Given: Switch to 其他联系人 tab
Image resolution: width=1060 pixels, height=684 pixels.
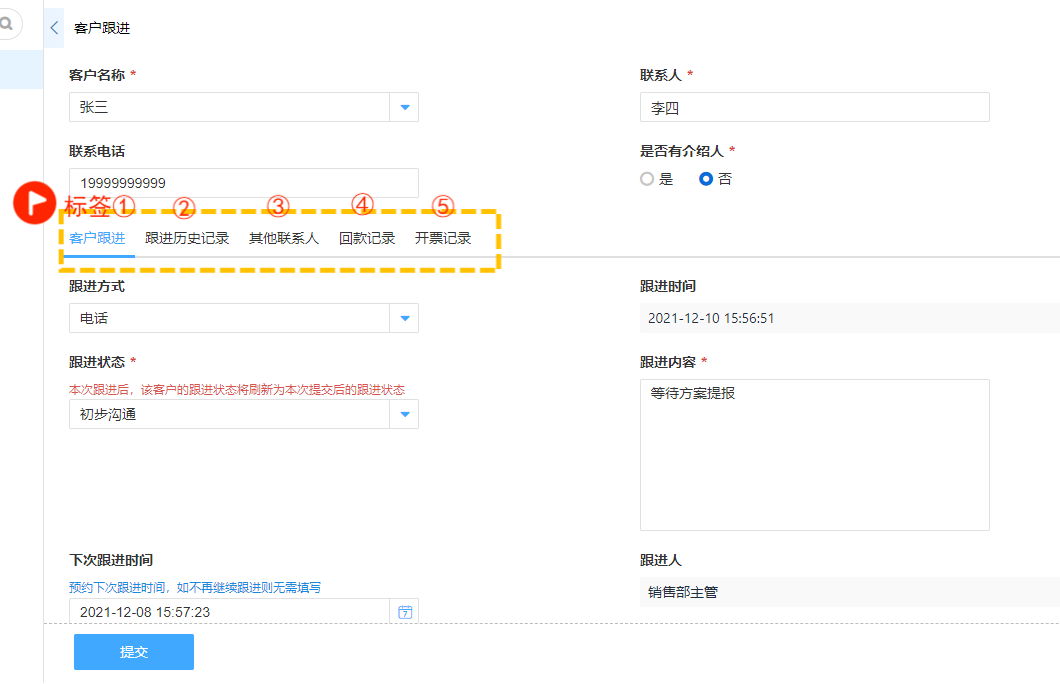Looking at the screenshot, I should 283,238.
